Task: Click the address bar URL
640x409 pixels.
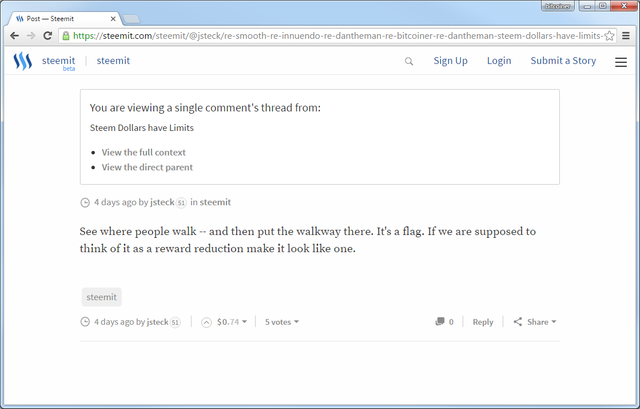Action: tap(337, 36)
